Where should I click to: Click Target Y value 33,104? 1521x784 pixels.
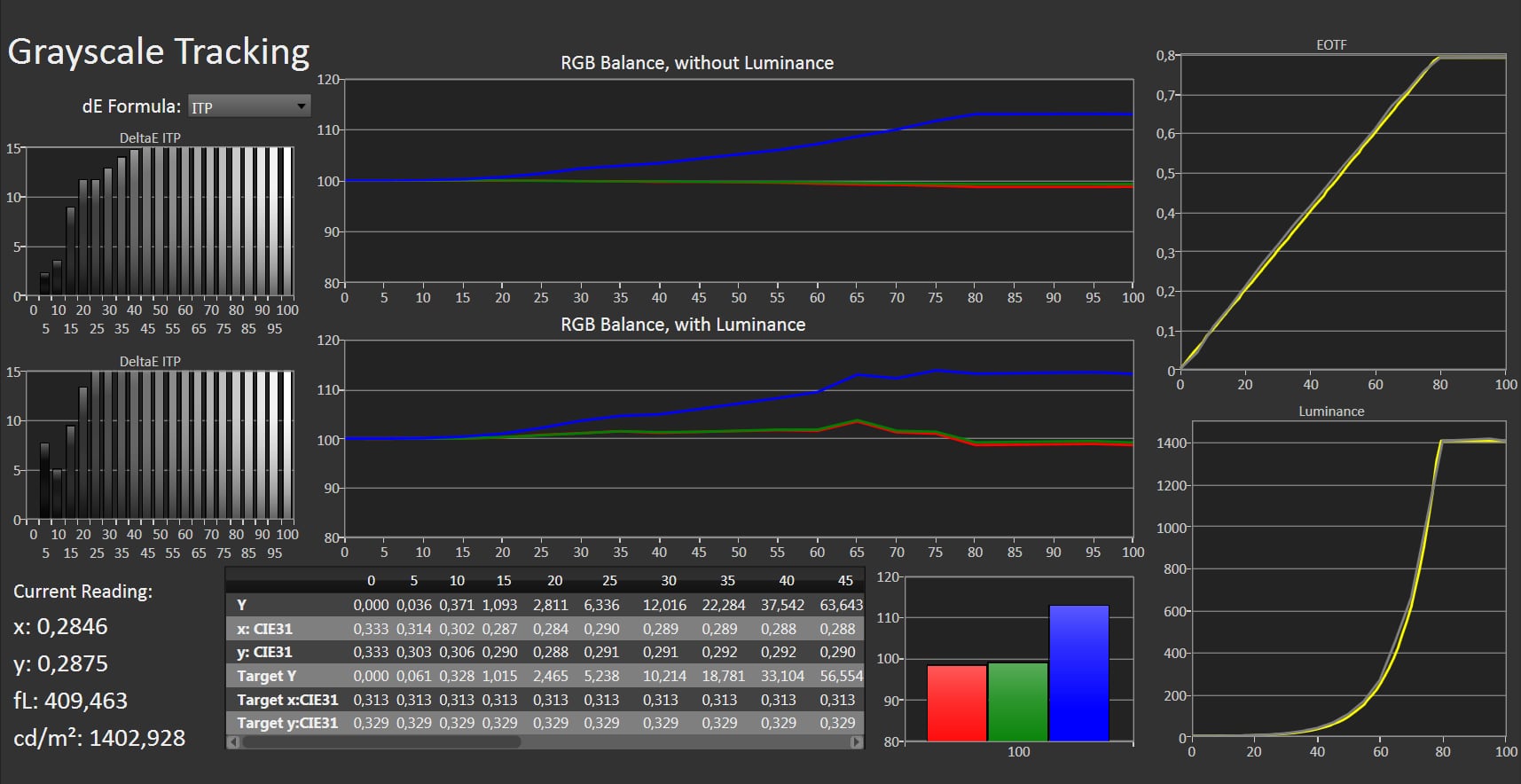point(782,676)
